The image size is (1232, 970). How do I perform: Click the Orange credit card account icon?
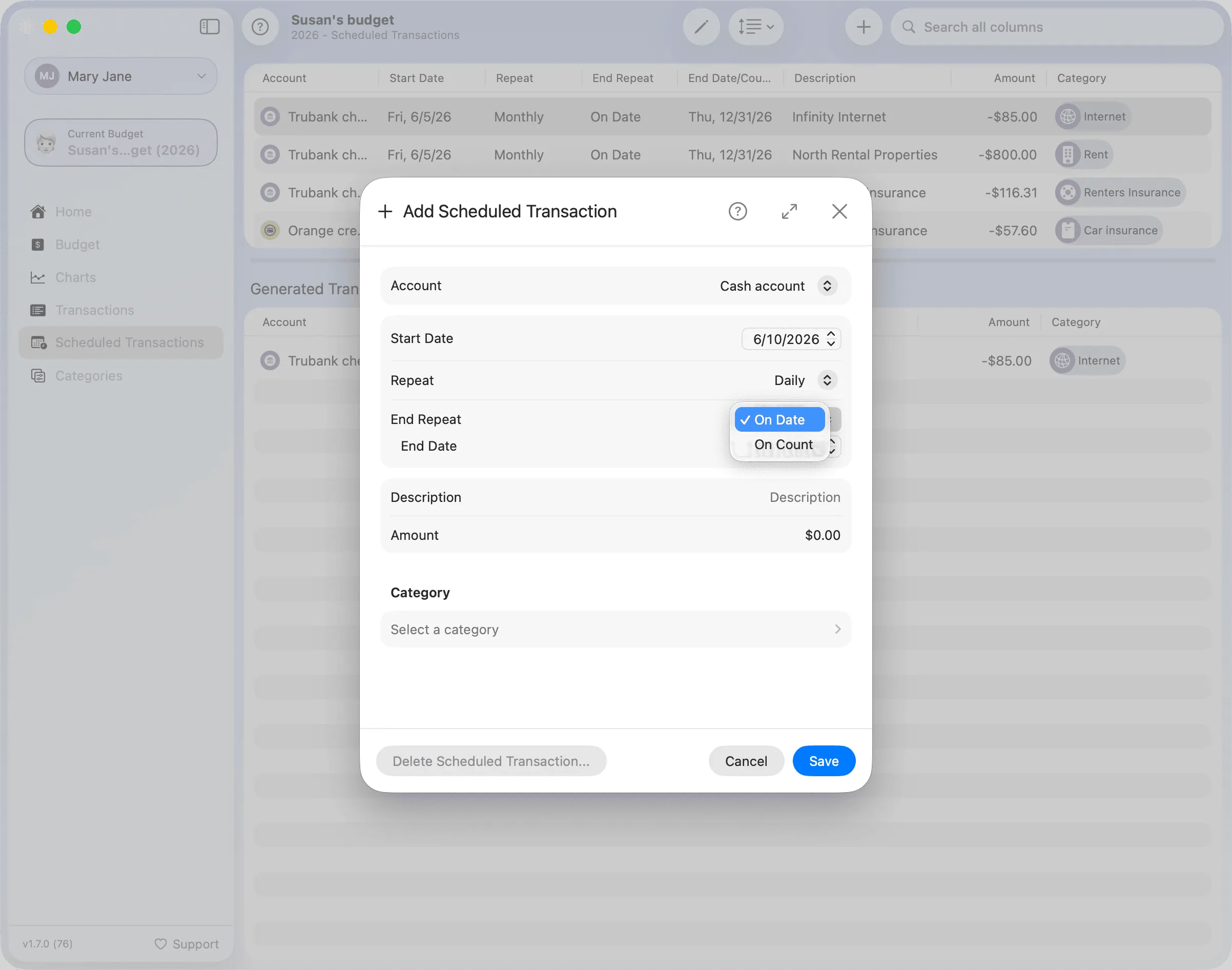click(x=270, y=231)
